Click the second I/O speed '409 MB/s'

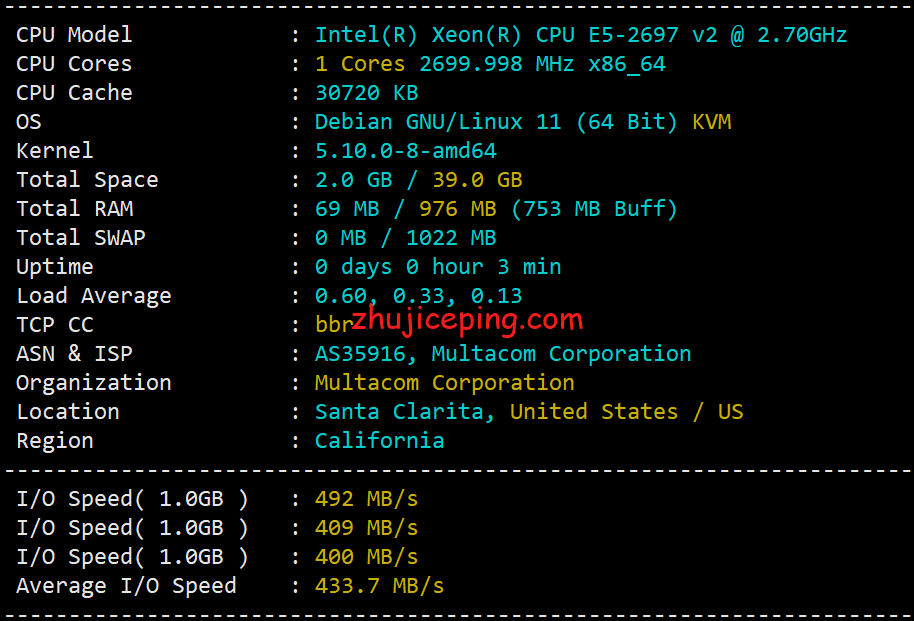(x=367, y=528)
